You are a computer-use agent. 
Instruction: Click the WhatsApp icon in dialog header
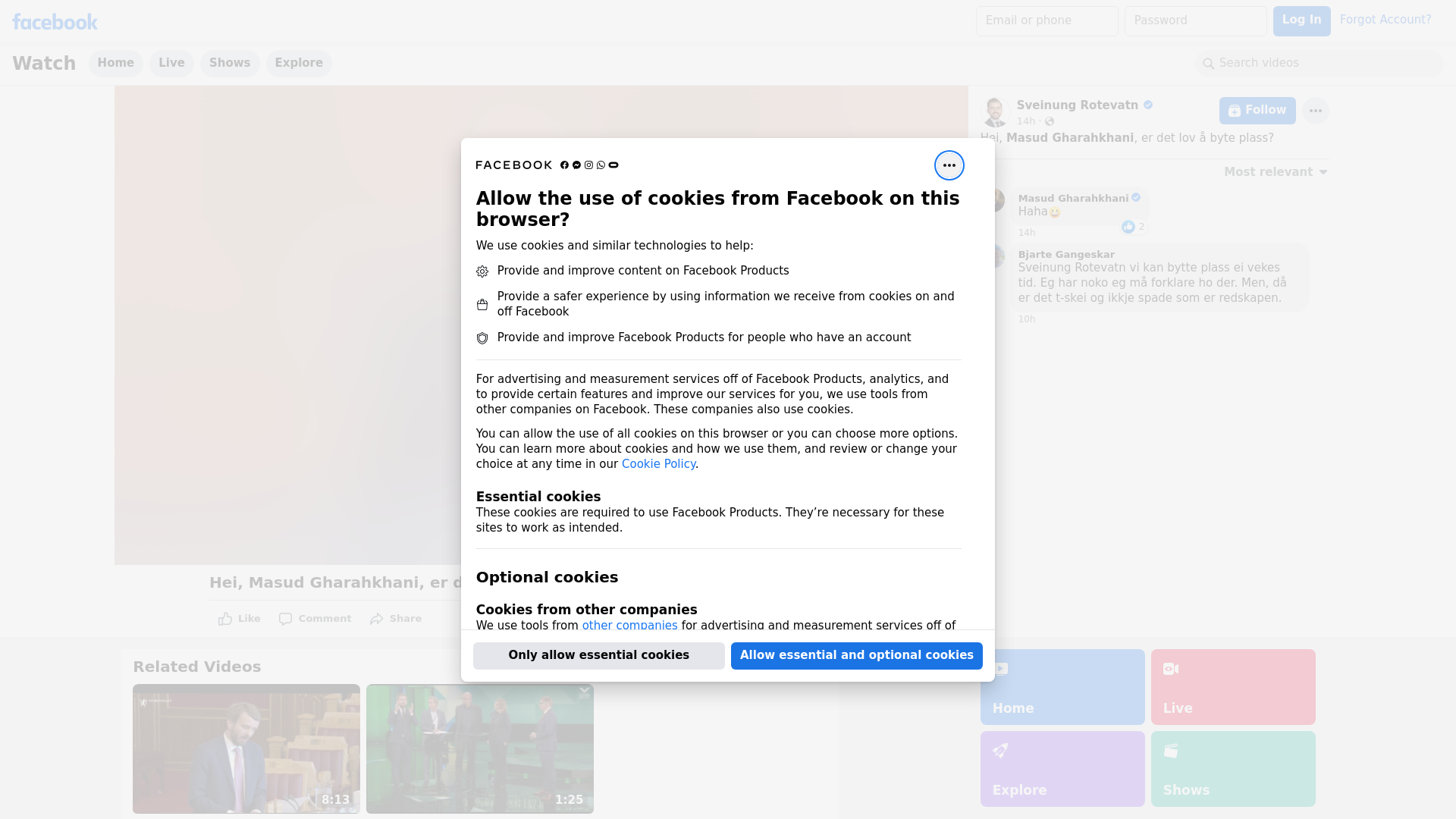[601, 165]
